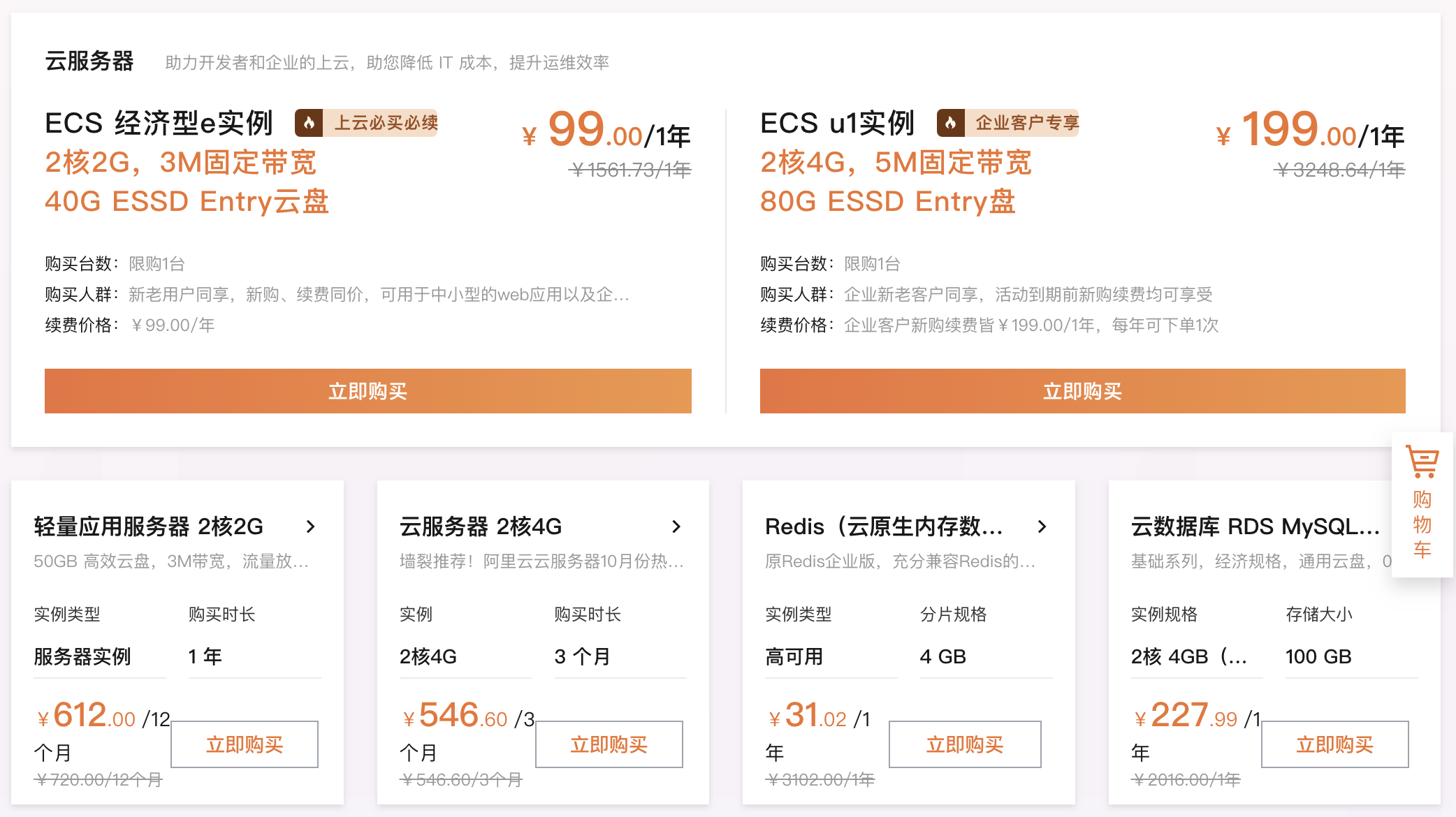Select the 2核4G instance spec on 云服务器 card
Image resolution: width=1456 pixels, height=817 pixels.
428,656
